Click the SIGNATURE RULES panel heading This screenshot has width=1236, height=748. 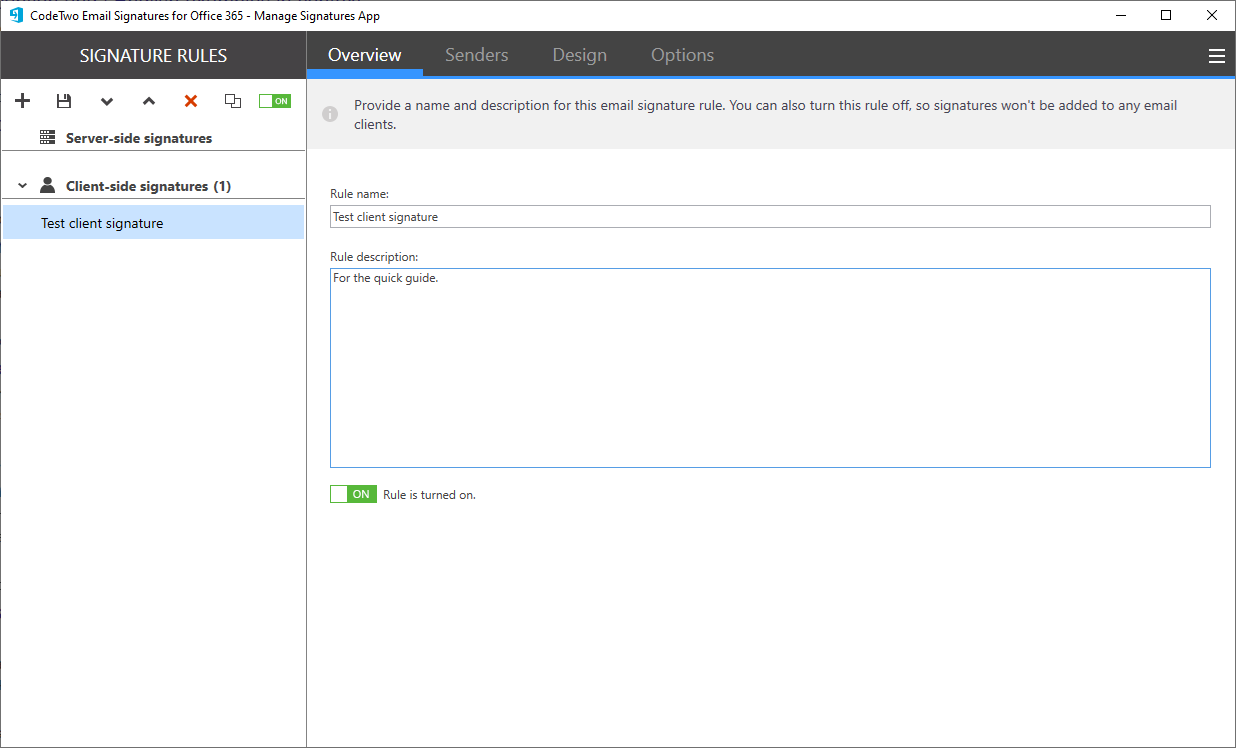153,56
